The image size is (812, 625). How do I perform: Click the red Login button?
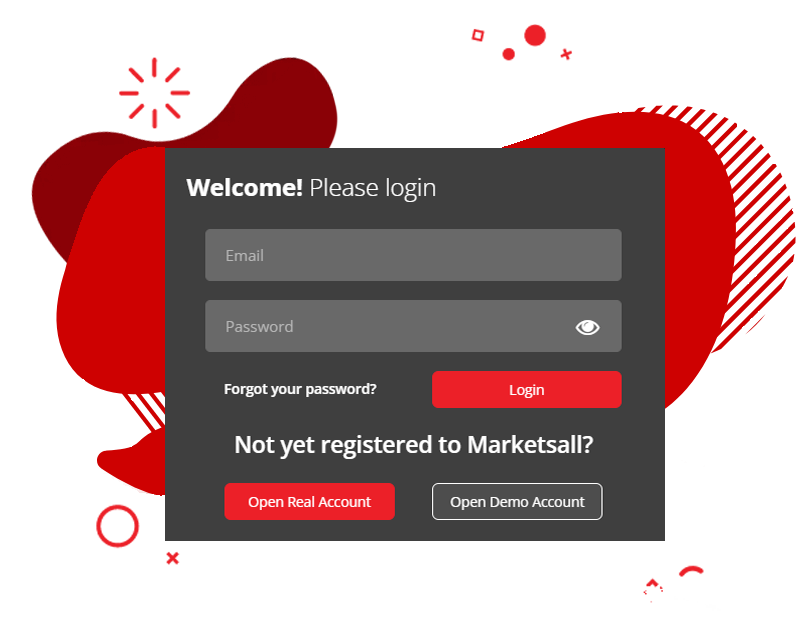pyautogui.click(x=527, y=389)
